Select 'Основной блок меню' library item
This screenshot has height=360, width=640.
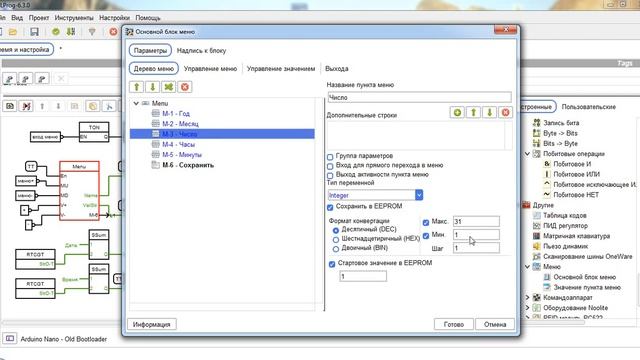(584, 277)
